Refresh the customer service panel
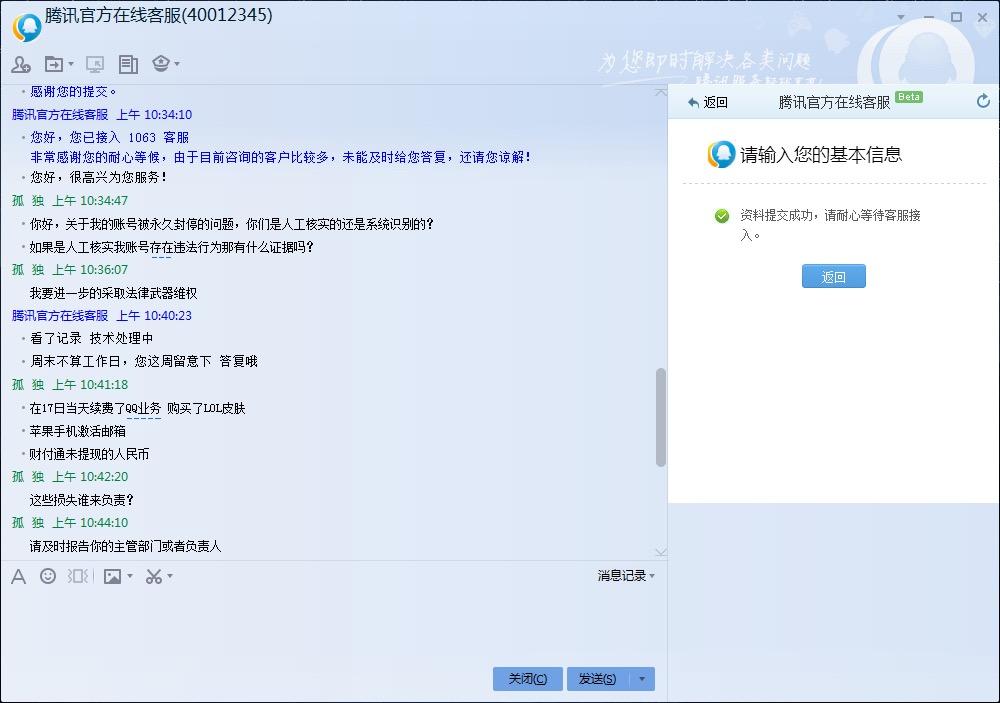Viewport: 1000px width, 703px height. (x=983, y=101)
